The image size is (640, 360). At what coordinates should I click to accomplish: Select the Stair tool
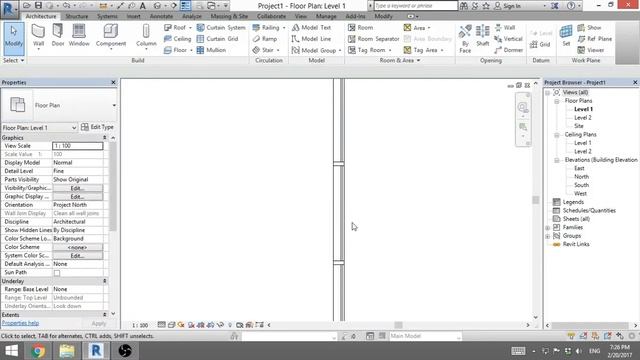tap(265, 50)
